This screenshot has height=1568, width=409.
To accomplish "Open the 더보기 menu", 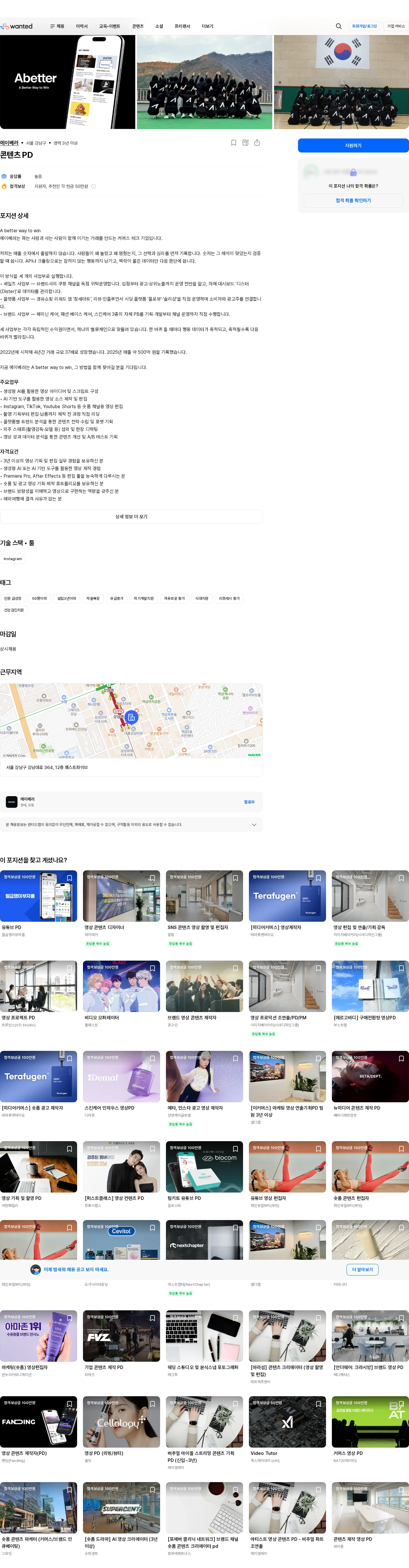I will tap(207, 26).
